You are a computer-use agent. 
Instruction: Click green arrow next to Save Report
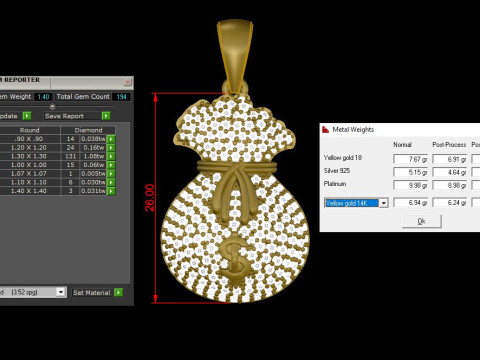[x=106, y=116]
